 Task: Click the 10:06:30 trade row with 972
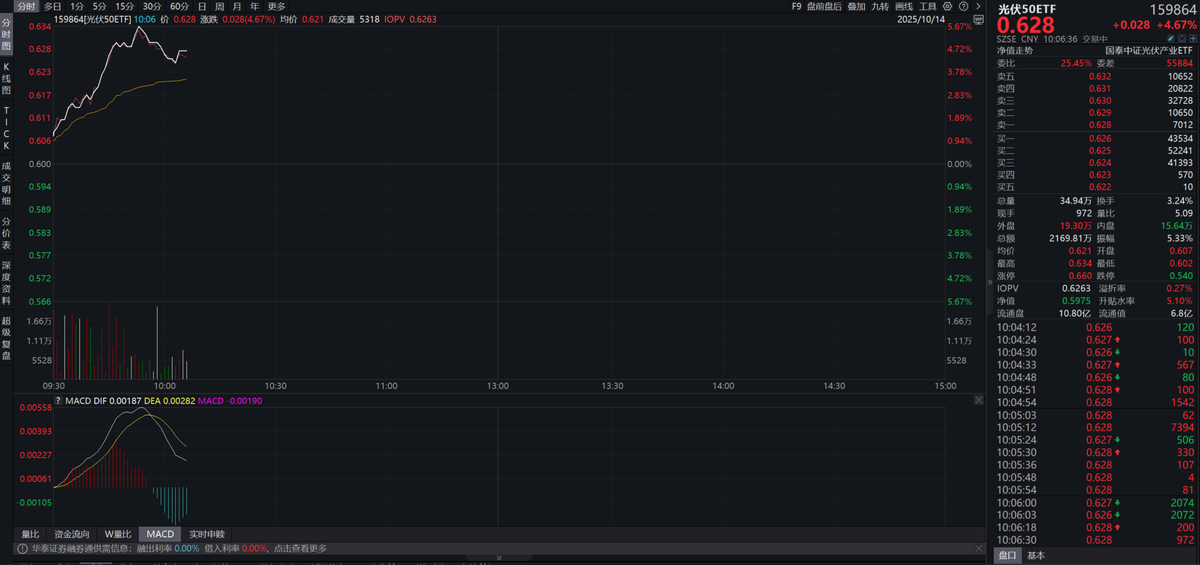(x=1095, y=539)
